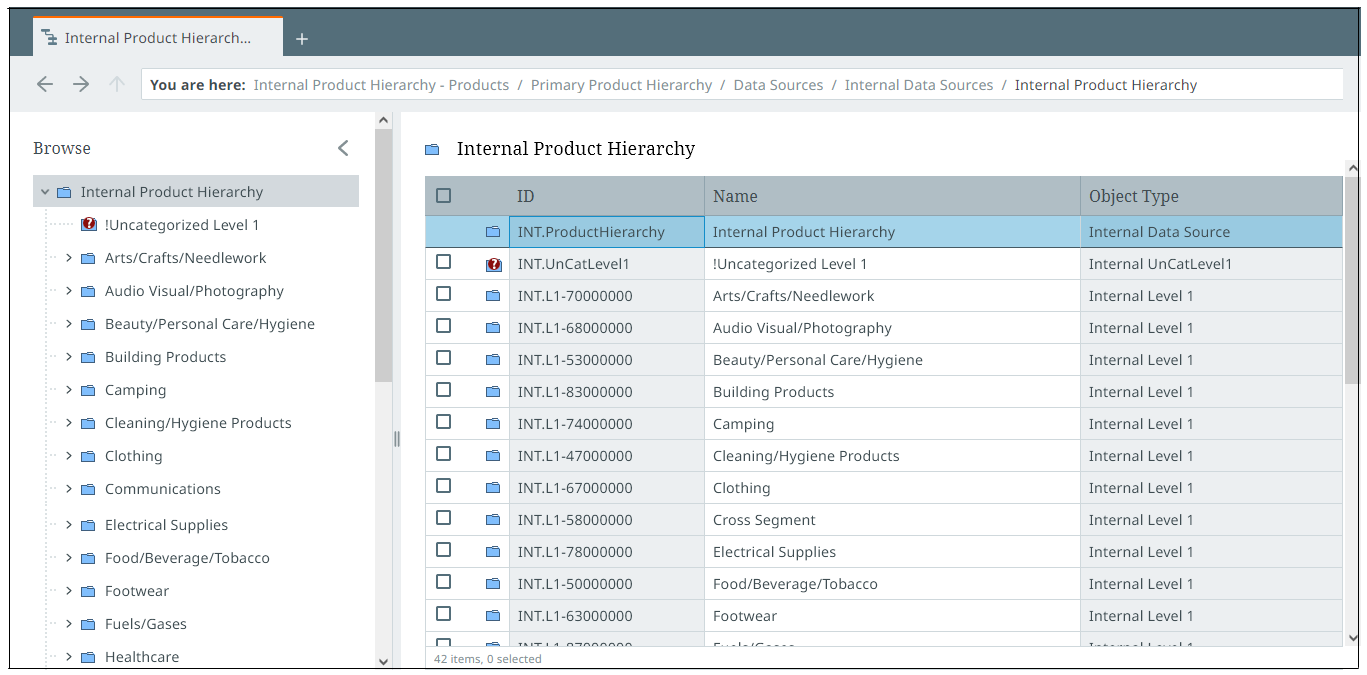Click the red icon in INT.UnCatLevel1 row
Image resolution: width=1367 pixels, height=675 pixels.
[x=493, y=265]
